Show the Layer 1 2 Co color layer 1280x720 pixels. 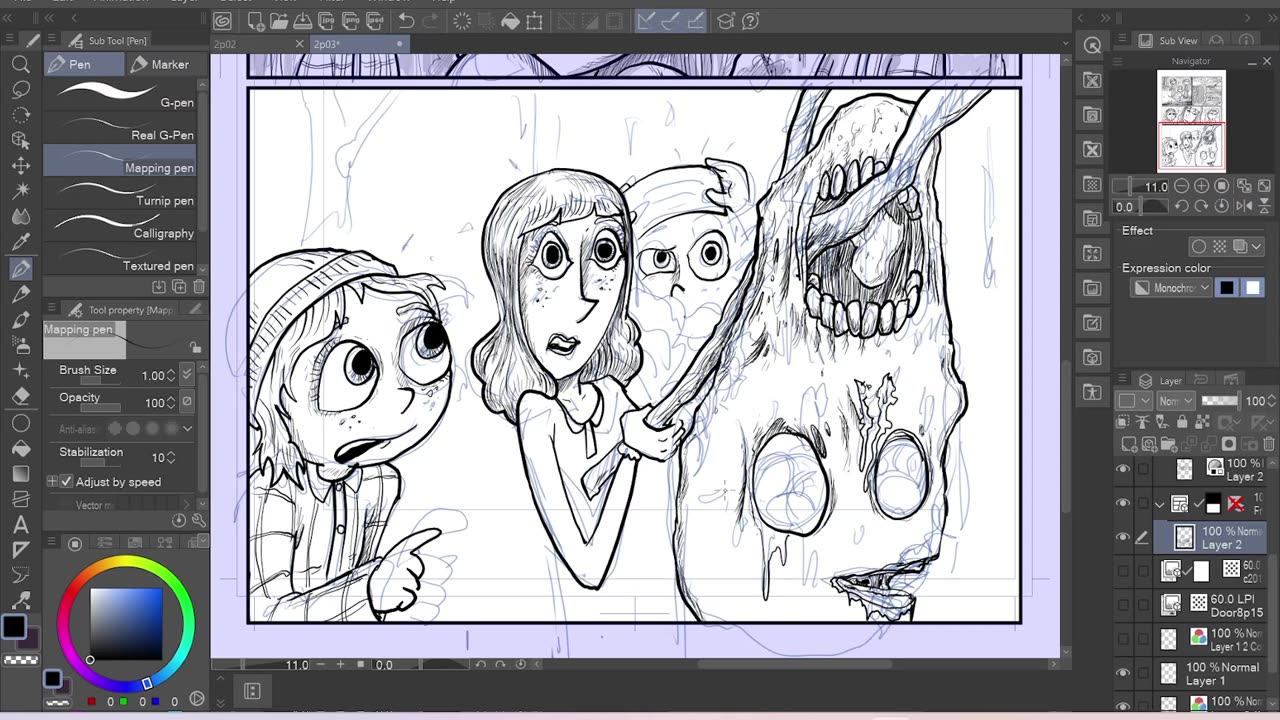coord(1123,639)
